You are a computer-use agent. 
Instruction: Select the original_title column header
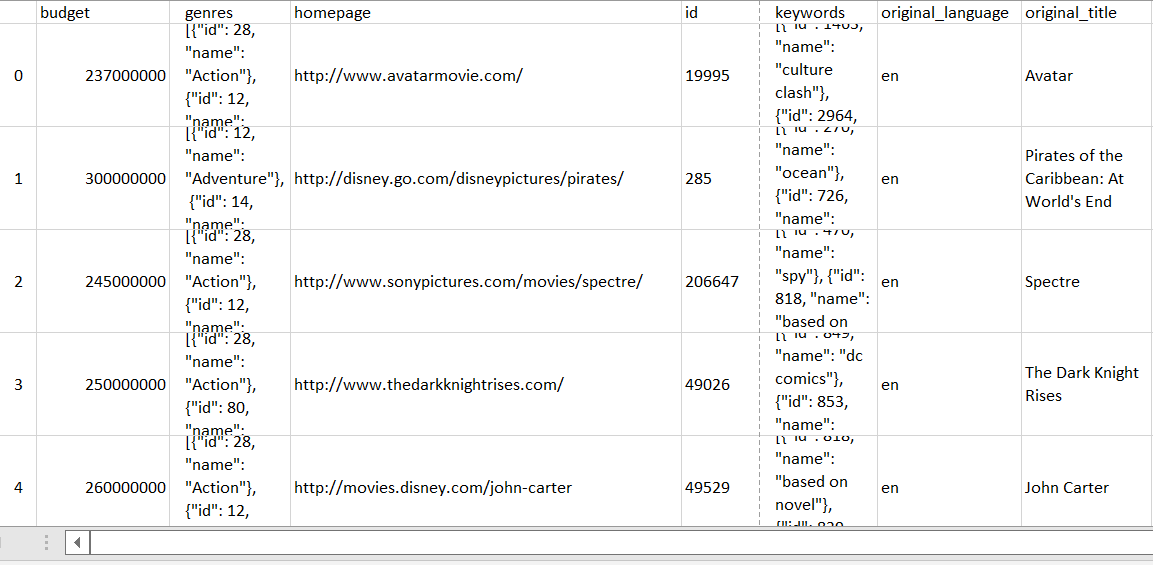pos(1071,13)
